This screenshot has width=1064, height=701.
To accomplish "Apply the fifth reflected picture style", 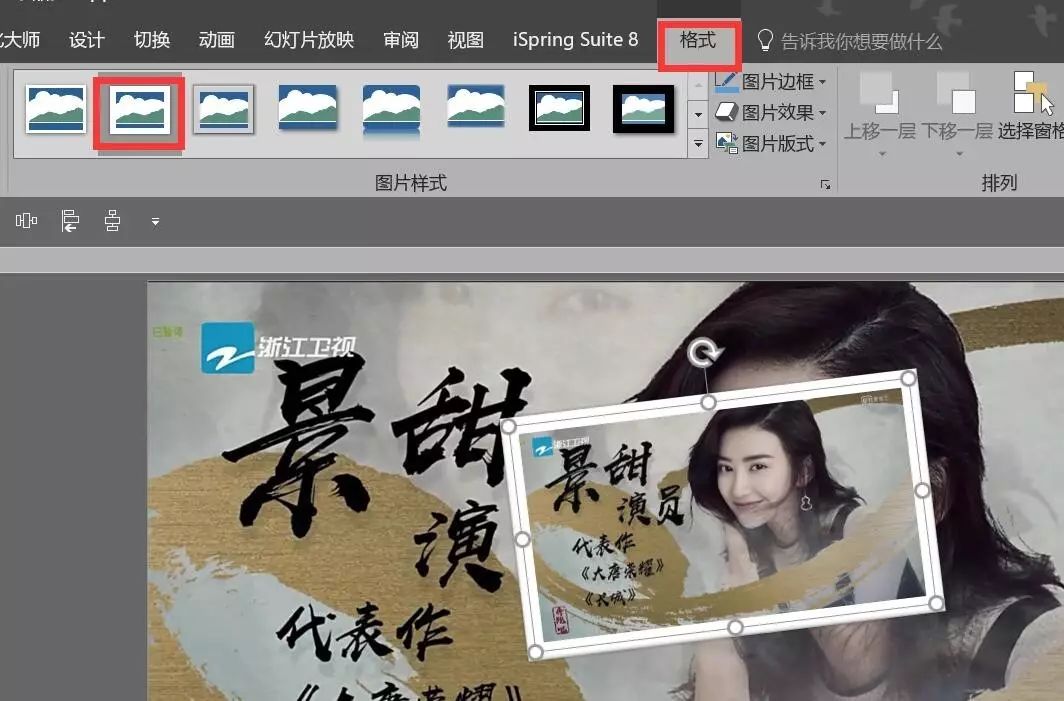I will [392, 109].
